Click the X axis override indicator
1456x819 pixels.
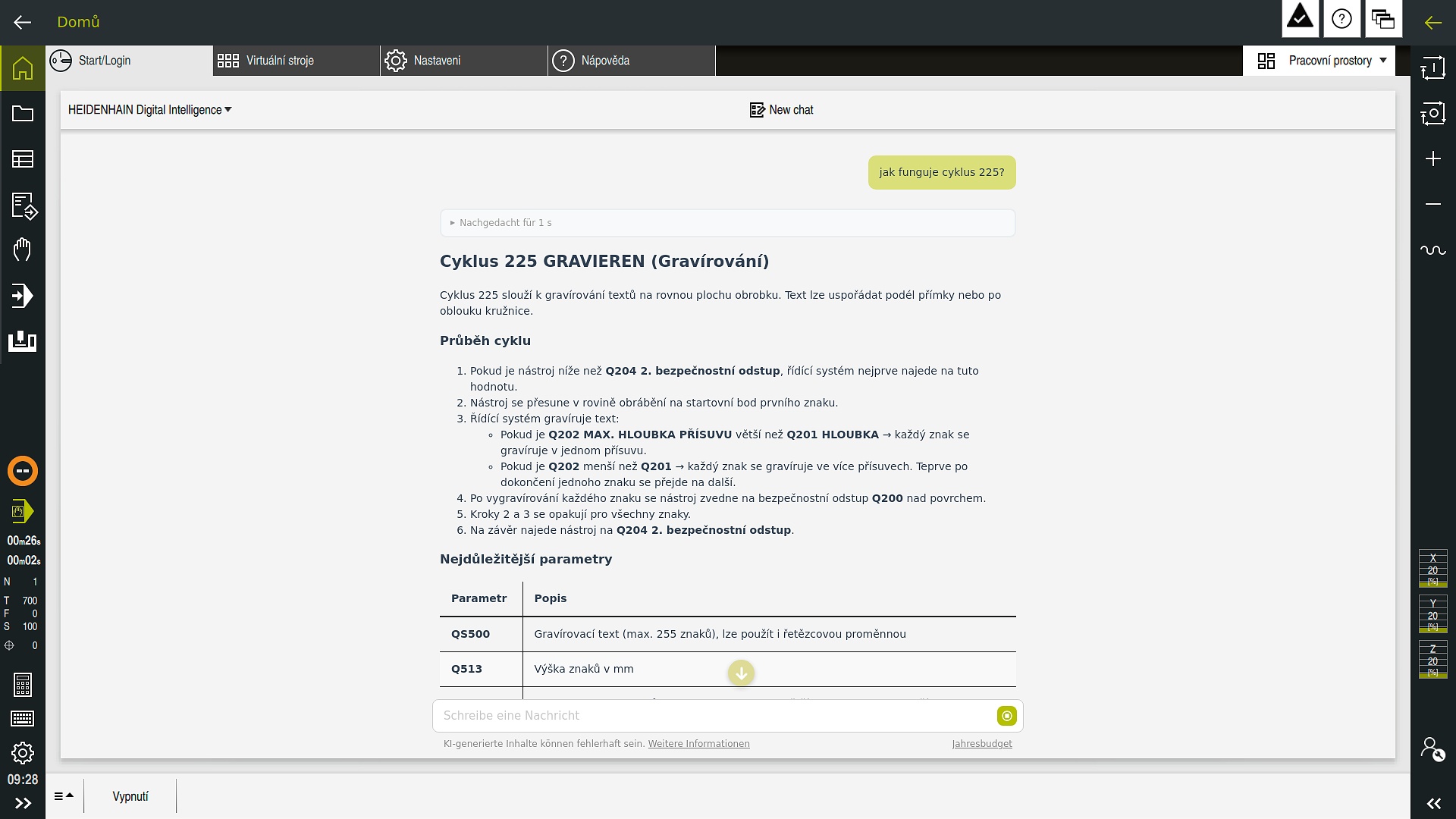point(1433,569)
